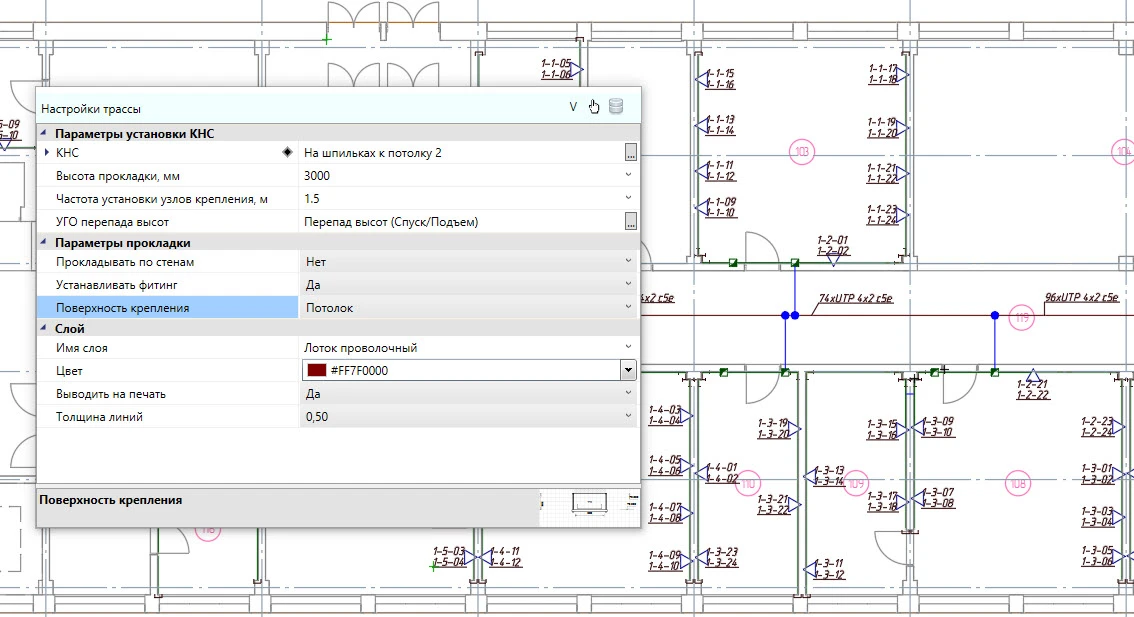1134x617 pixels.
Task: Click the mounting surface preview thumbnail
Action: [589, 506]
